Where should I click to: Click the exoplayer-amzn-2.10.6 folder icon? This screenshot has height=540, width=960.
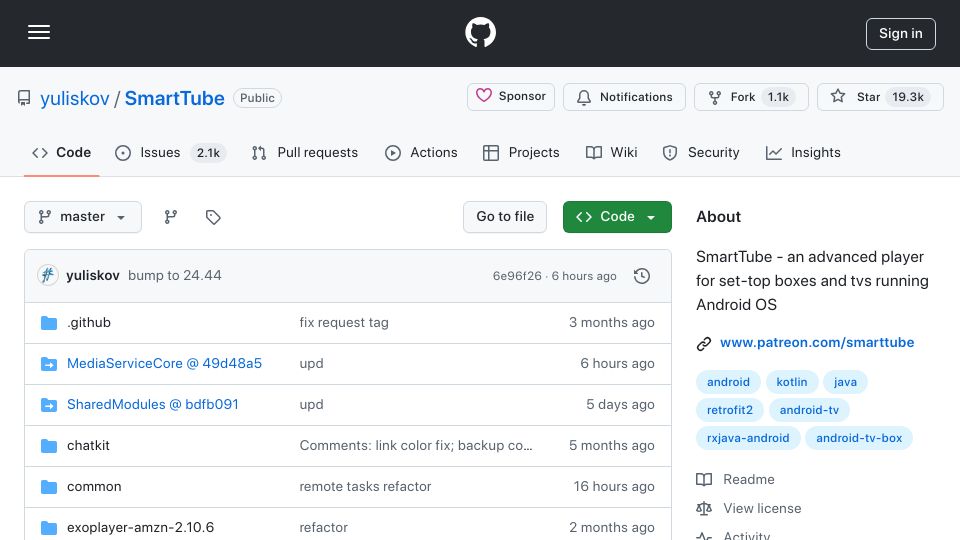[49, 528]
